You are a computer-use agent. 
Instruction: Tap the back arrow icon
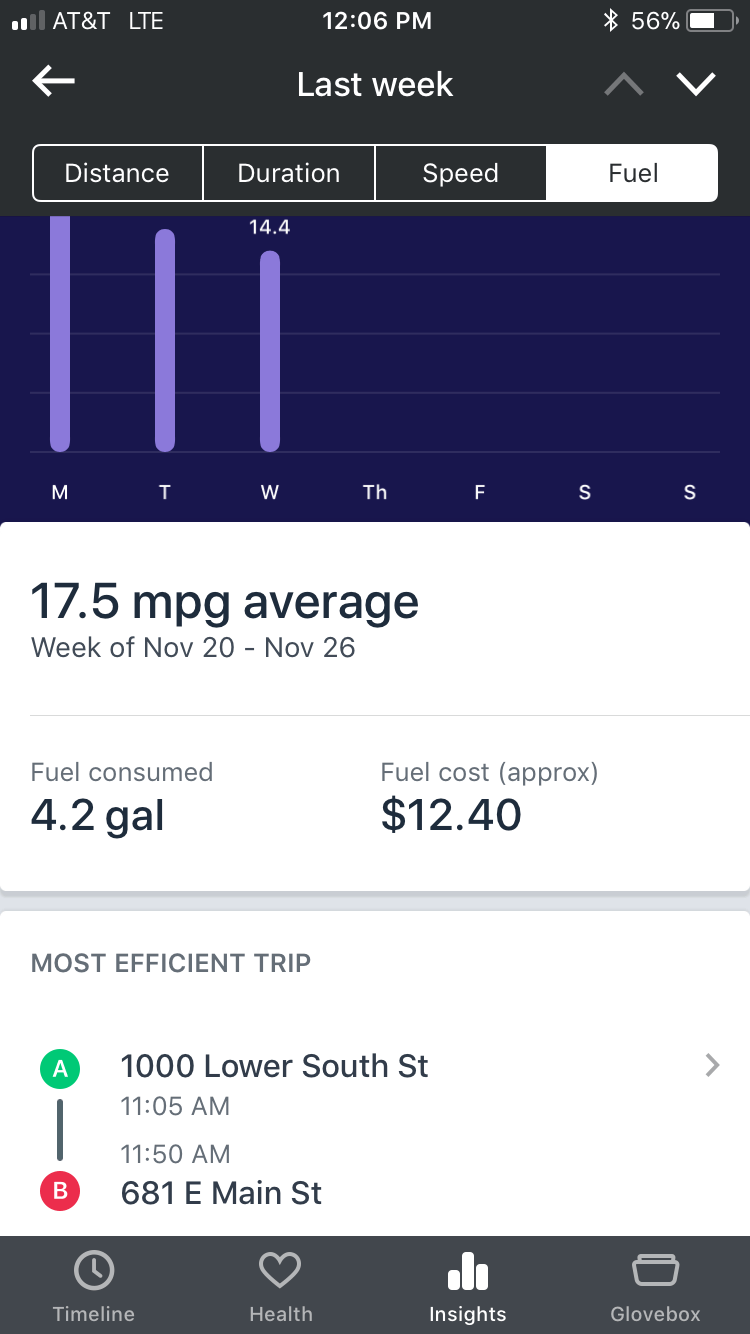click(54, 83)
